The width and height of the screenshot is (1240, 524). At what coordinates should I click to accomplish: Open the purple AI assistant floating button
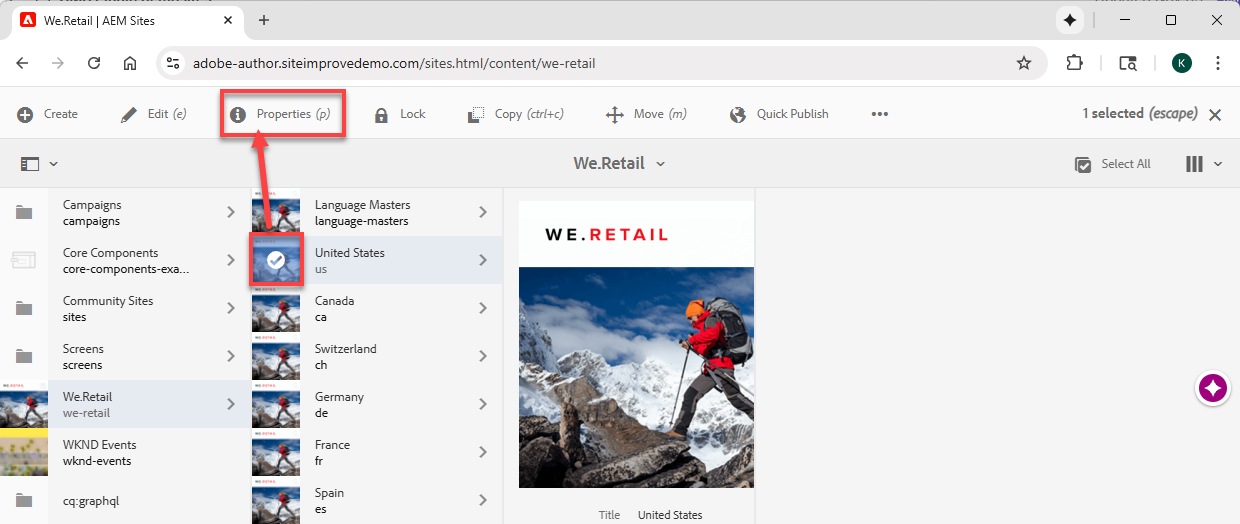coord(1213,388)
